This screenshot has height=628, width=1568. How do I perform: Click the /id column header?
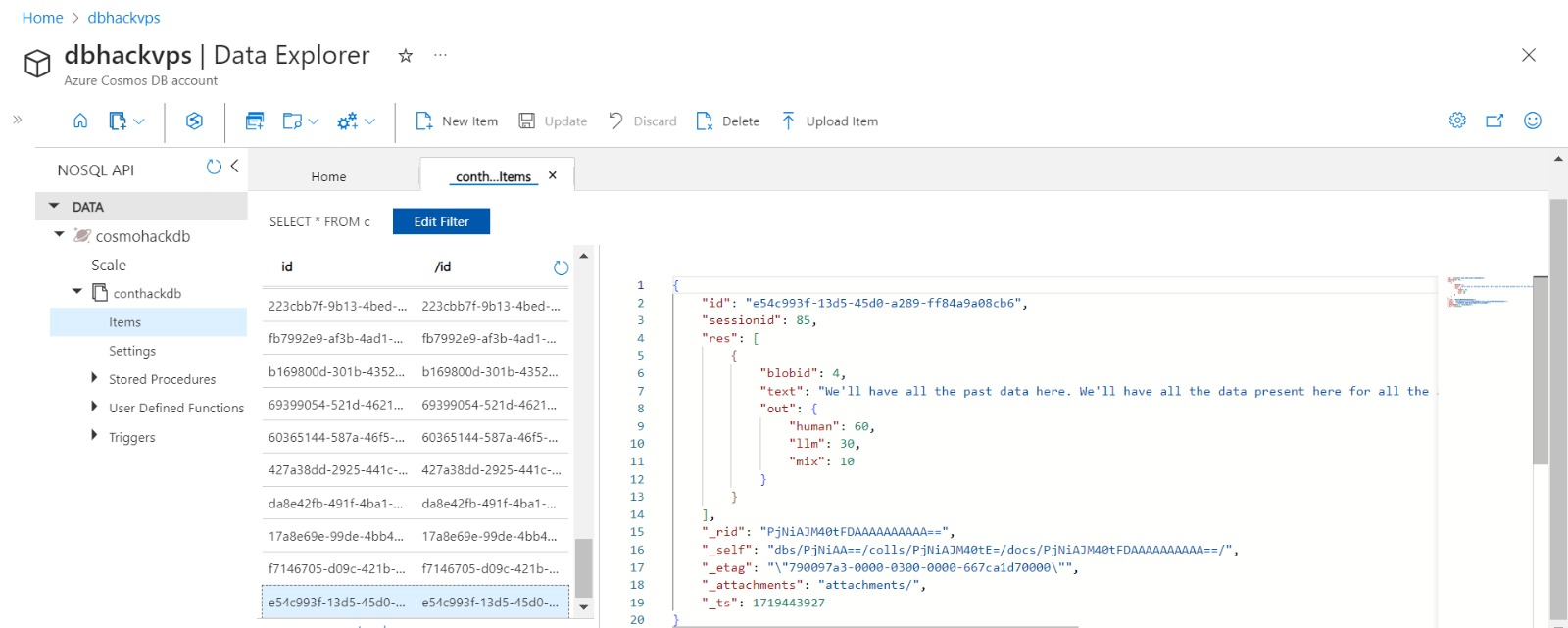[x=443, y=266]
